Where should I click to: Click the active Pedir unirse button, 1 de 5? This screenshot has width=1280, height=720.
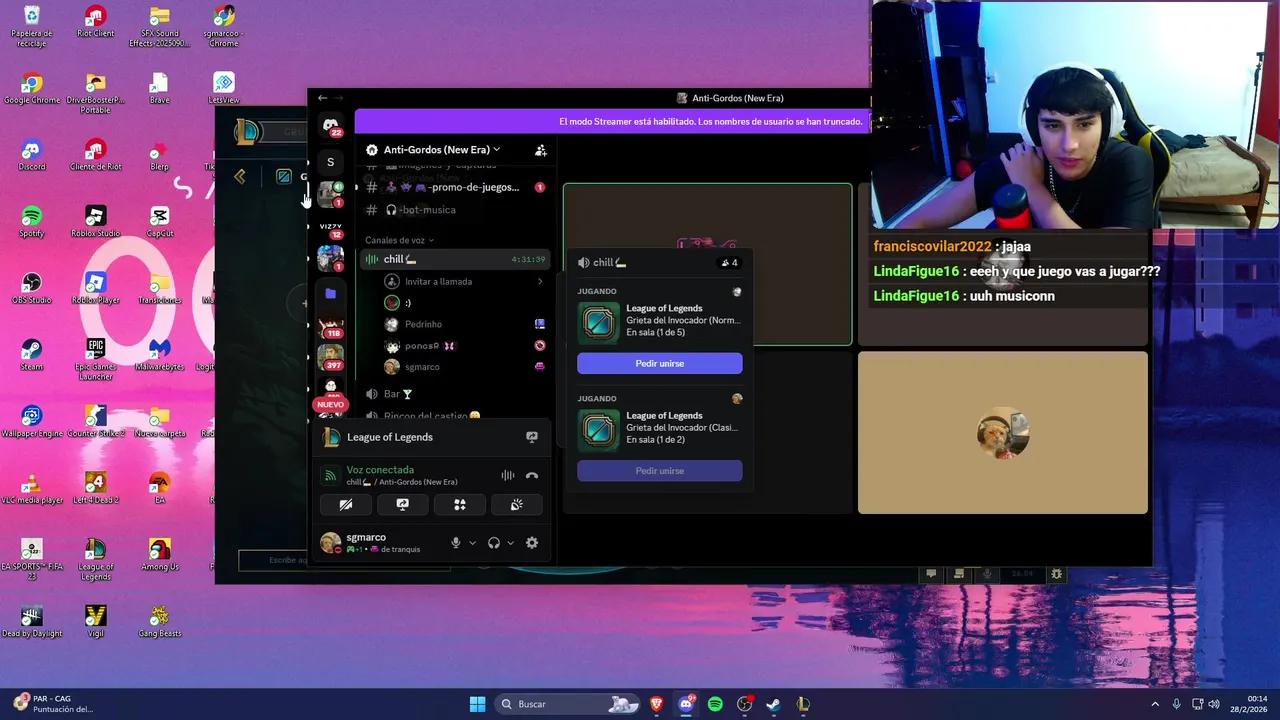660,364
